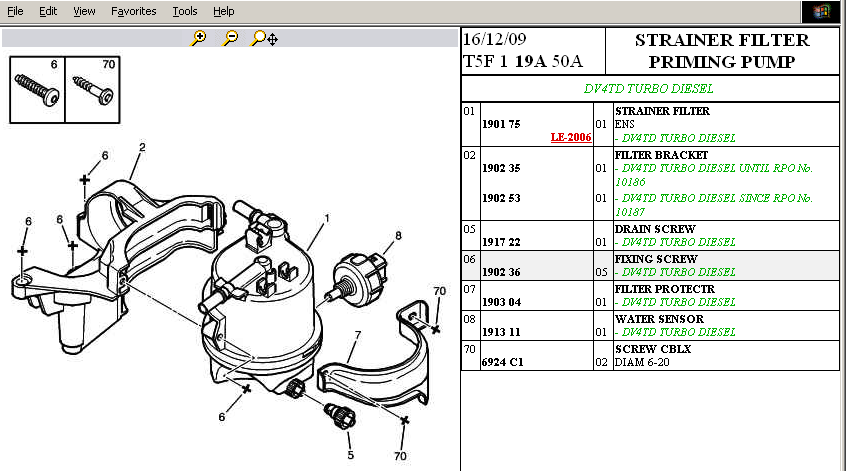Click the FILTER BRACKET description
This screenshot has height=471, width=846.
coord(661,155)
